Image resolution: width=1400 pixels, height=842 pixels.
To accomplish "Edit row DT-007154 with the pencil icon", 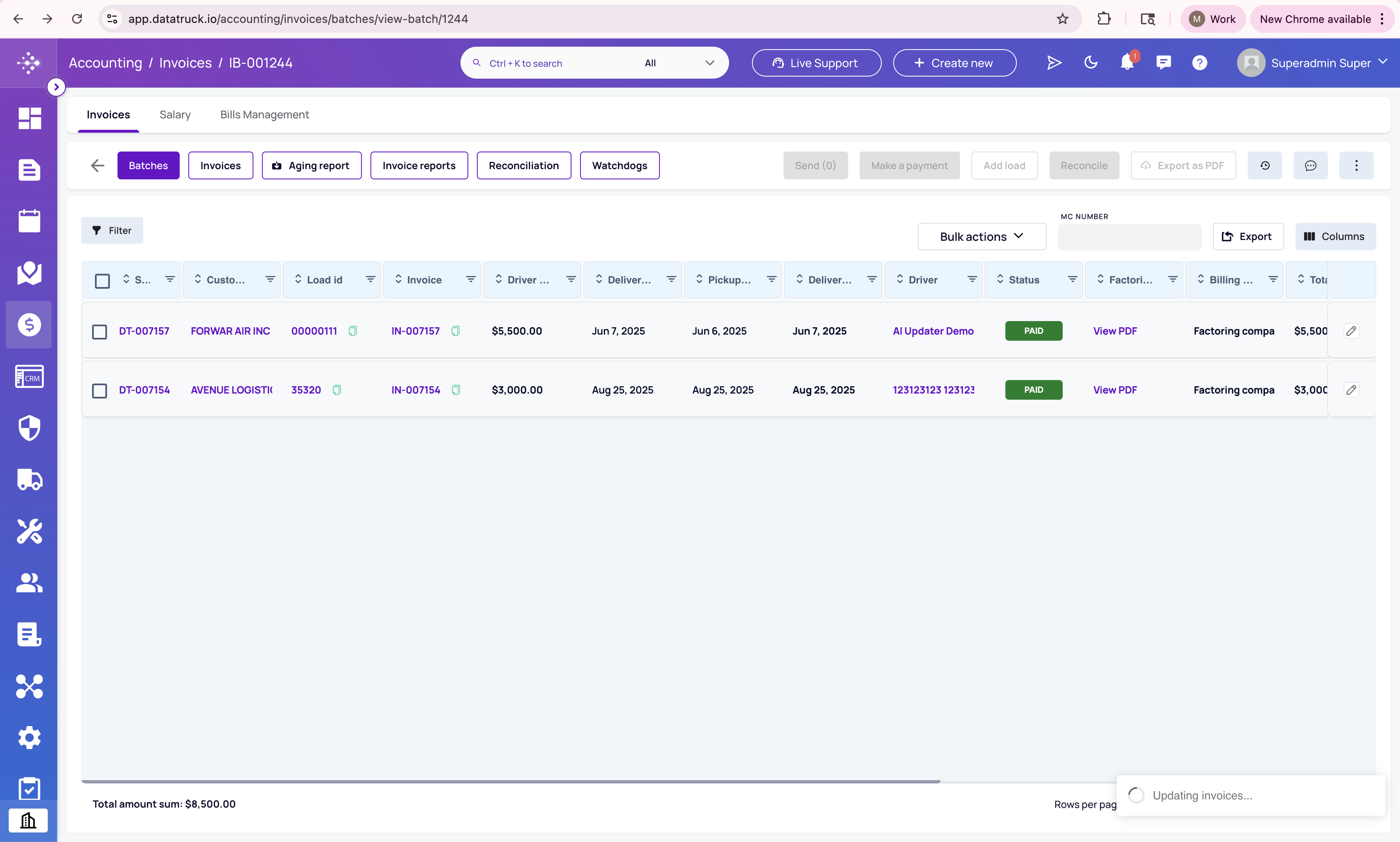I will click(x=1351, y=390).
